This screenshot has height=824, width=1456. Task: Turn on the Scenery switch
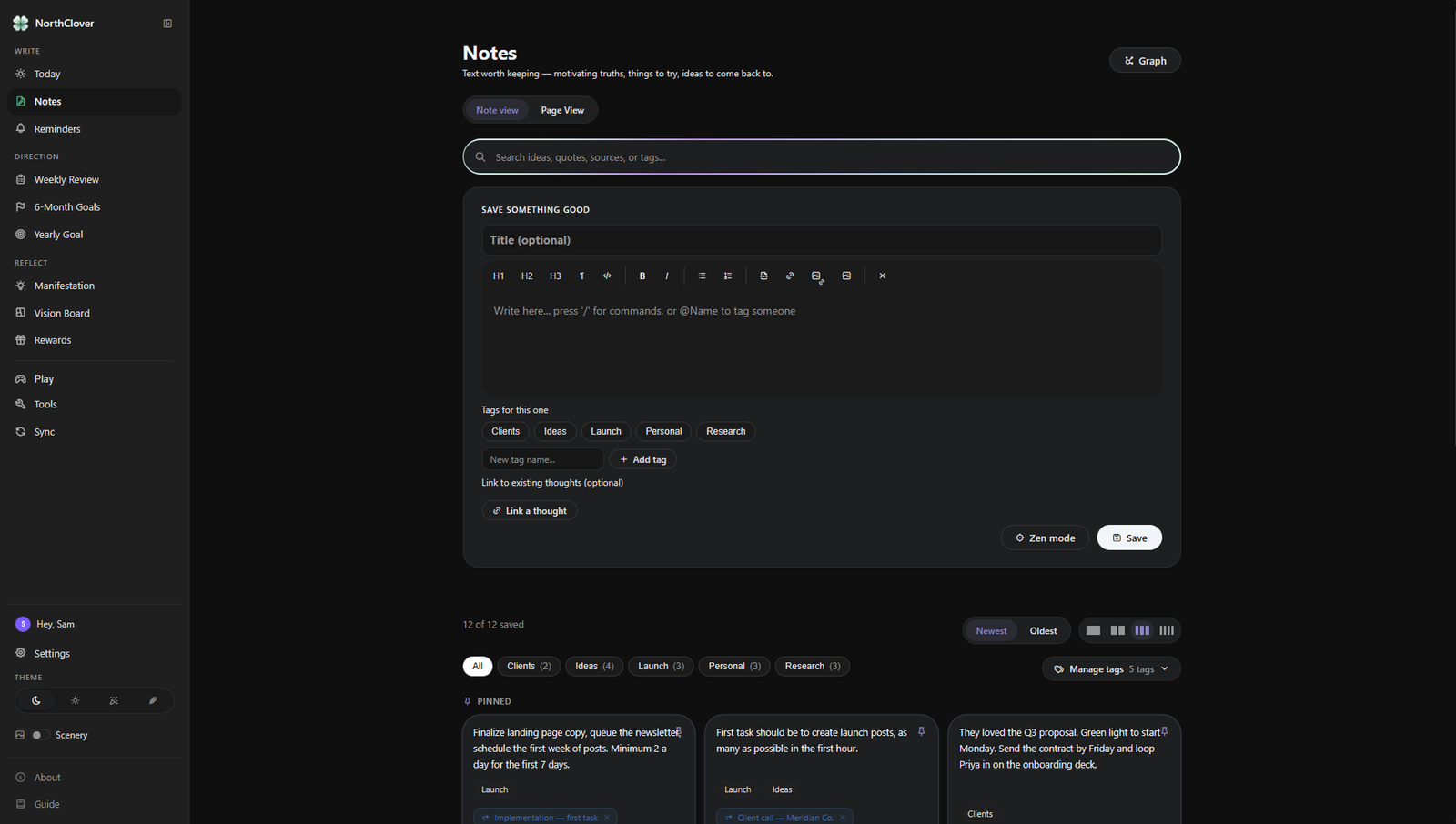tap(38, 735)
